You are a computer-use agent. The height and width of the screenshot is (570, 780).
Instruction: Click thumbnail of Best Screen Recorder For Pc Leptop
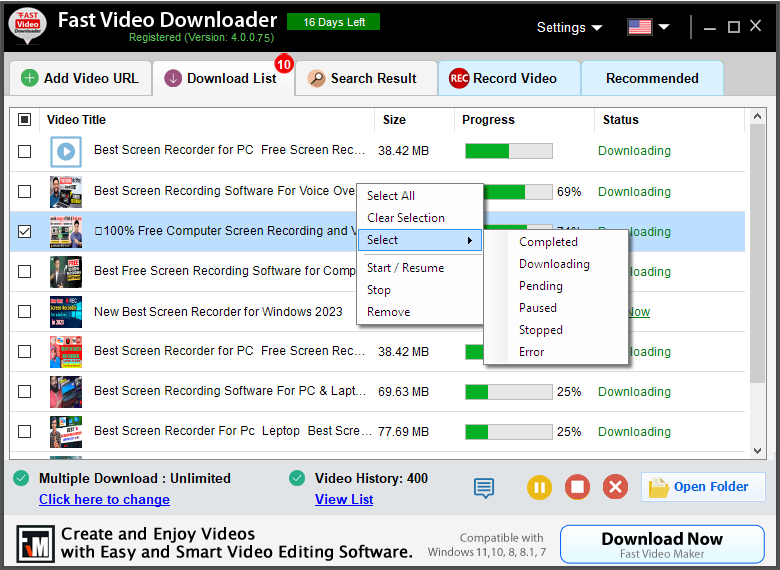tap(66, 432)
